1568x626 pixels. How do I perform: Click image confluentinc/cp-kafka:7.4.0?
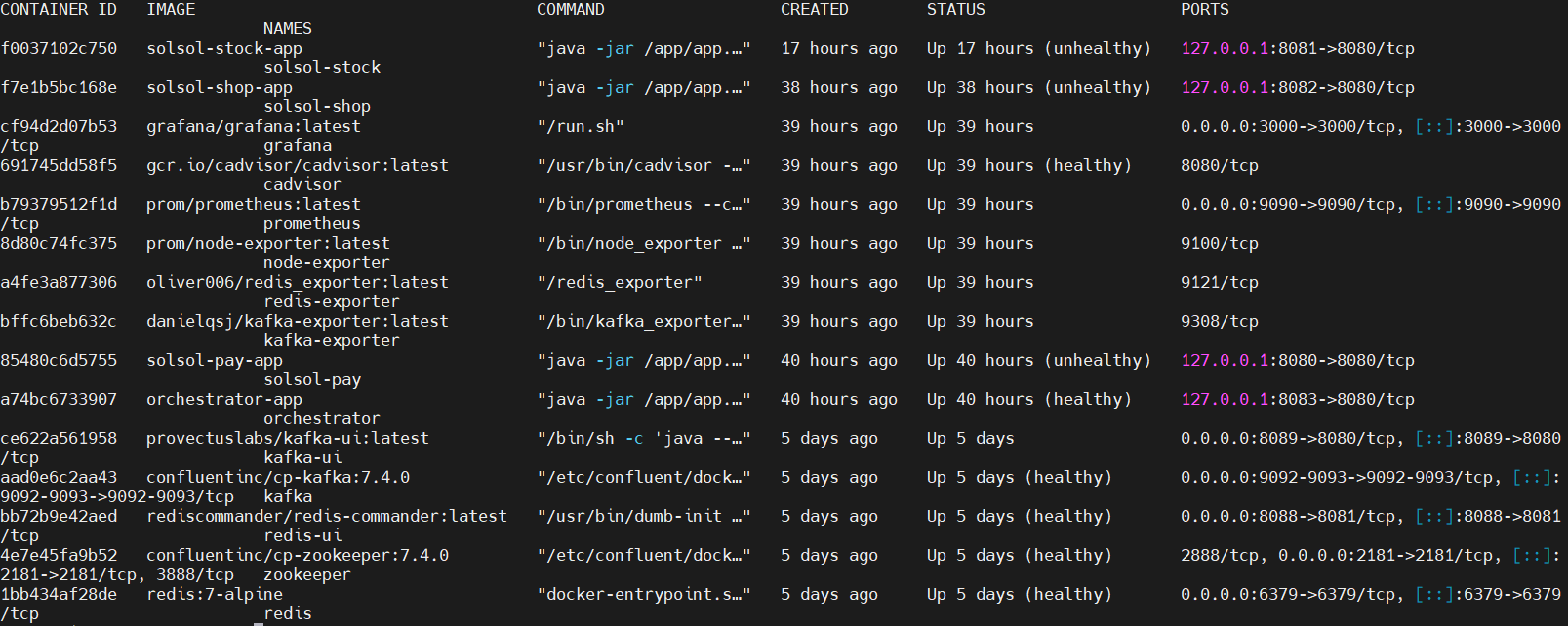click(x=278, y=478)
